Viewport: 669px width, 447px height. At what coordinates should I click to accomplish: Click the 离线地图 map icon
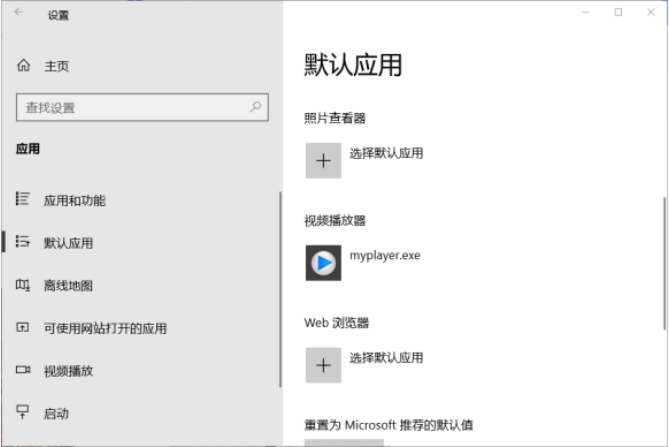click(x=23, y=284)
